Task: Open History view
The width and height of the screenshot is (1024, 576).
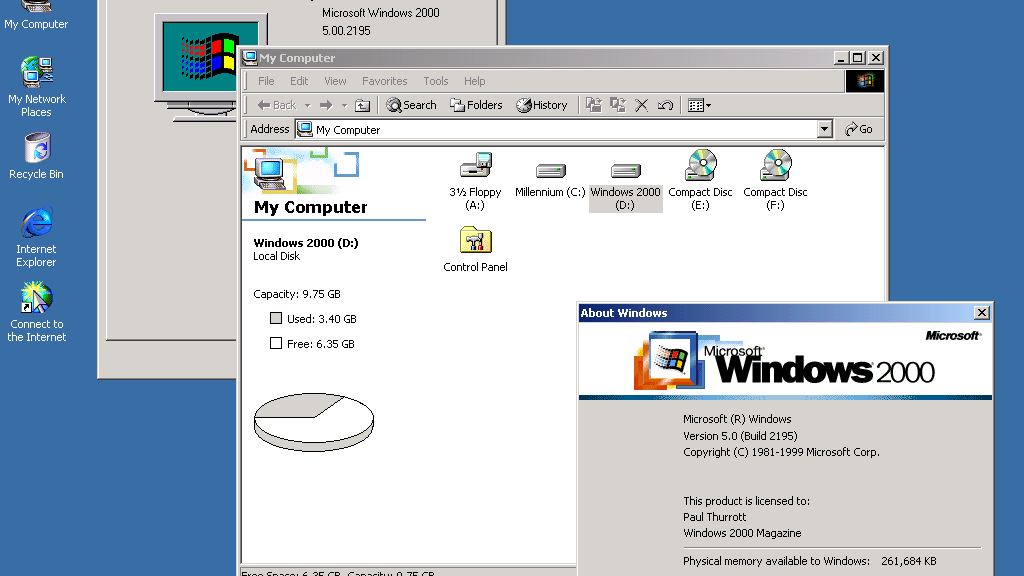Action: [x=542, y=104]
